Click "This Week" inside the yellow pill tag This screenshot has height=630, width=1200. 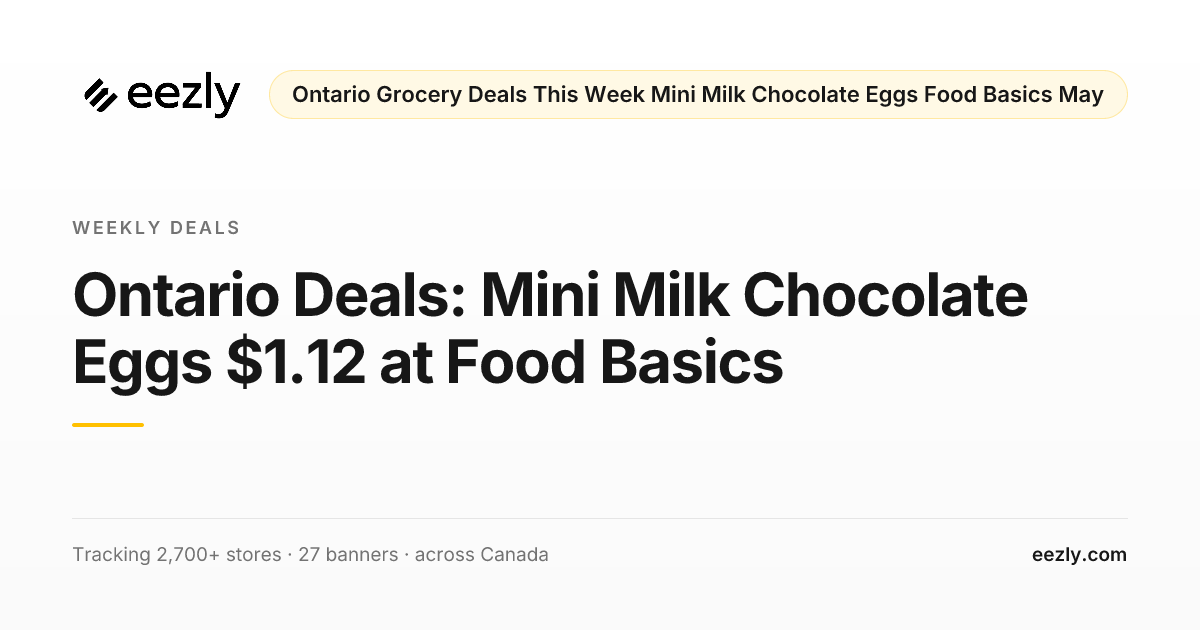(589, 95)
